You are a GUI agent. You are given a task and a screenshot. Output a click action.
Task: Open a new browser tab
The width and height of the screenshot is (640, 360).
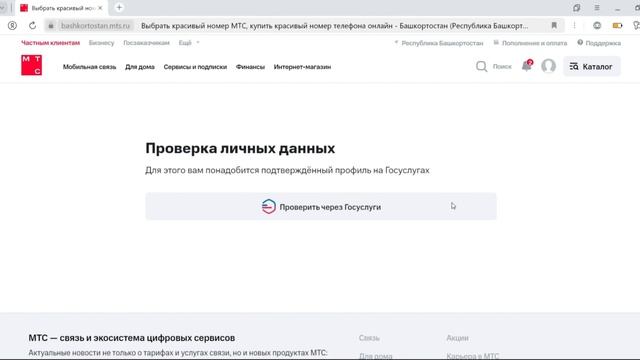119,7
